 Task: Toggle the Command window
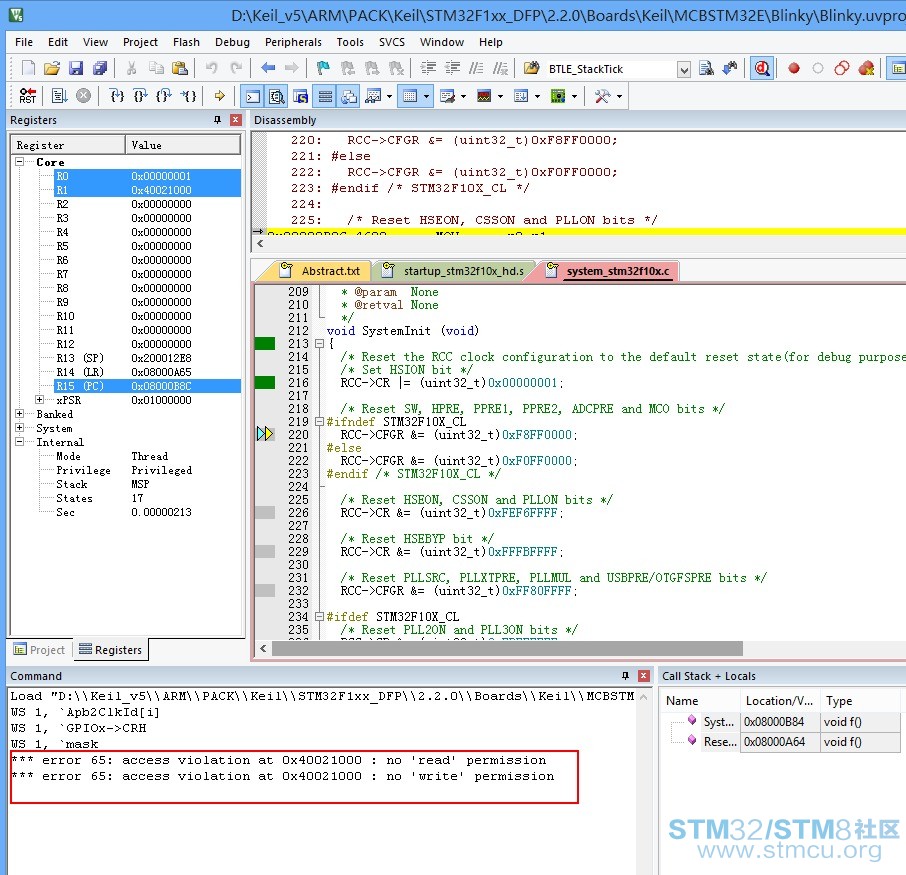pos(253,96)
